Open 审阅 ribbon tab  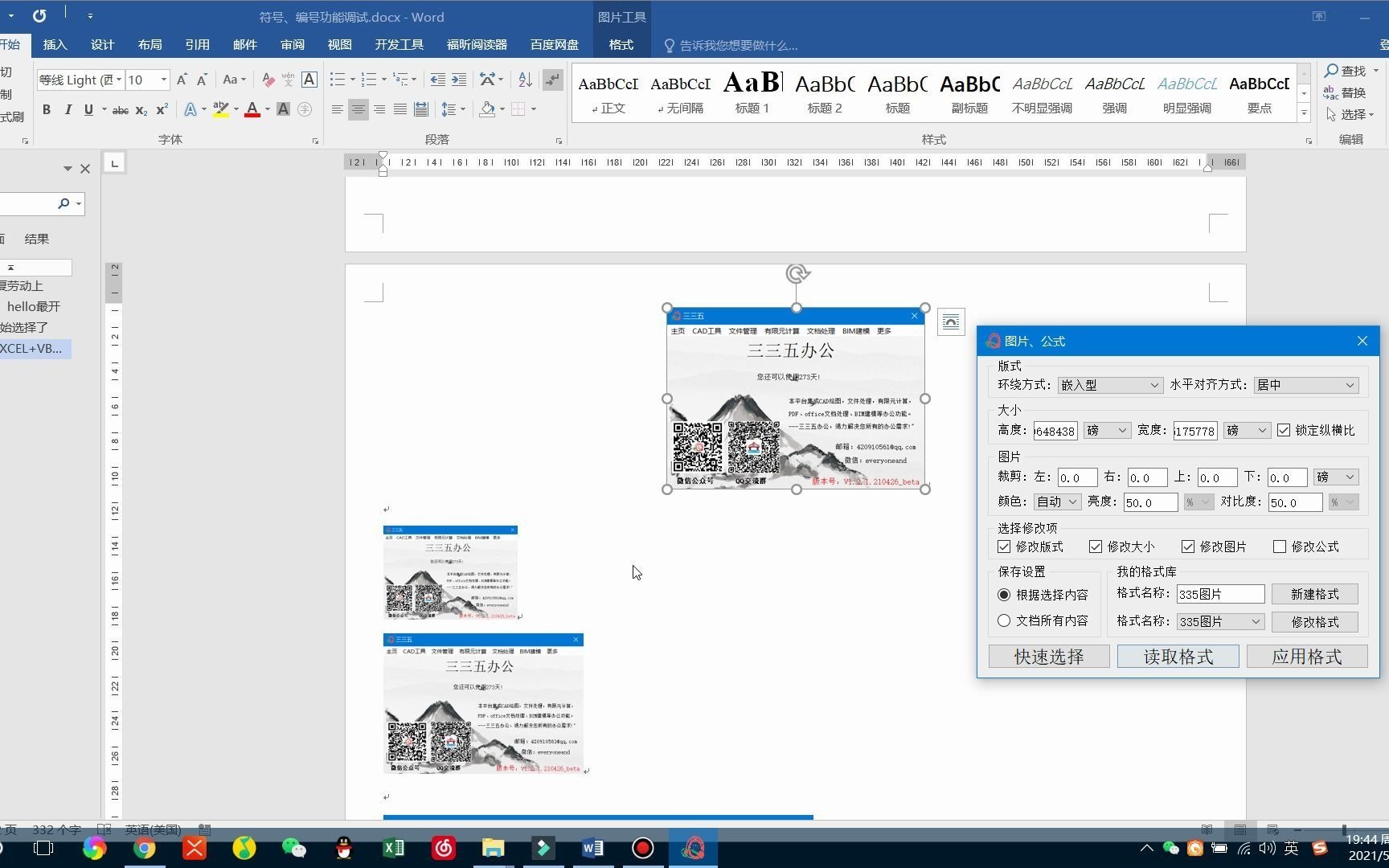click(293, 45)
